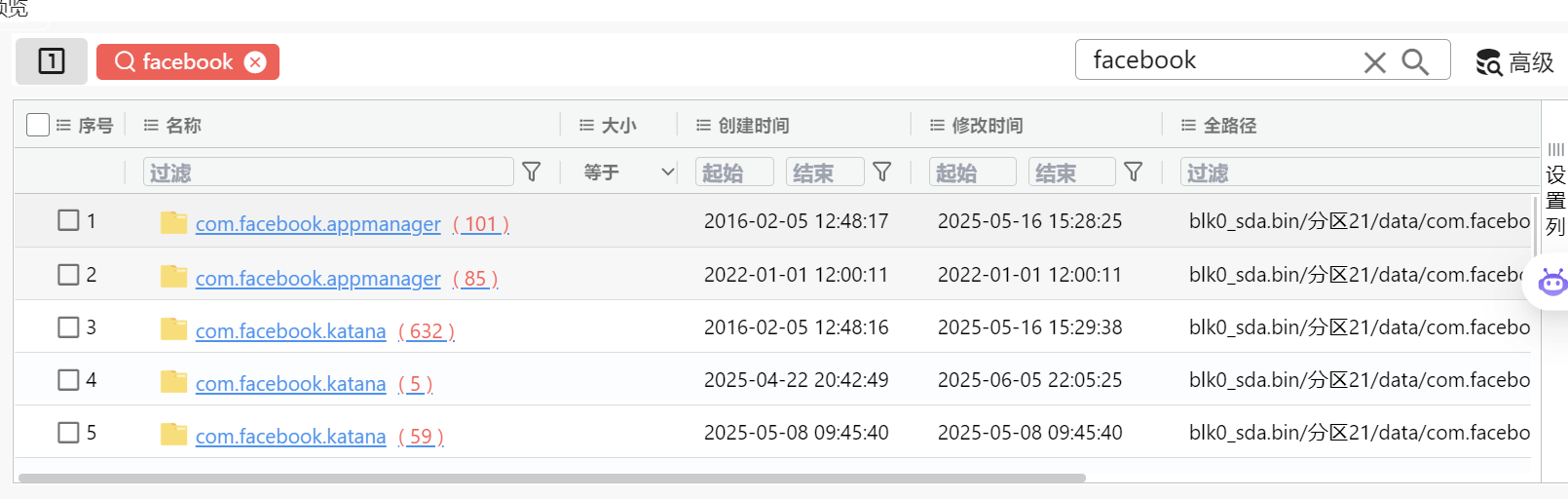Check row 1 checkbox
1568x499 pixels.
(x=68, y=220)
